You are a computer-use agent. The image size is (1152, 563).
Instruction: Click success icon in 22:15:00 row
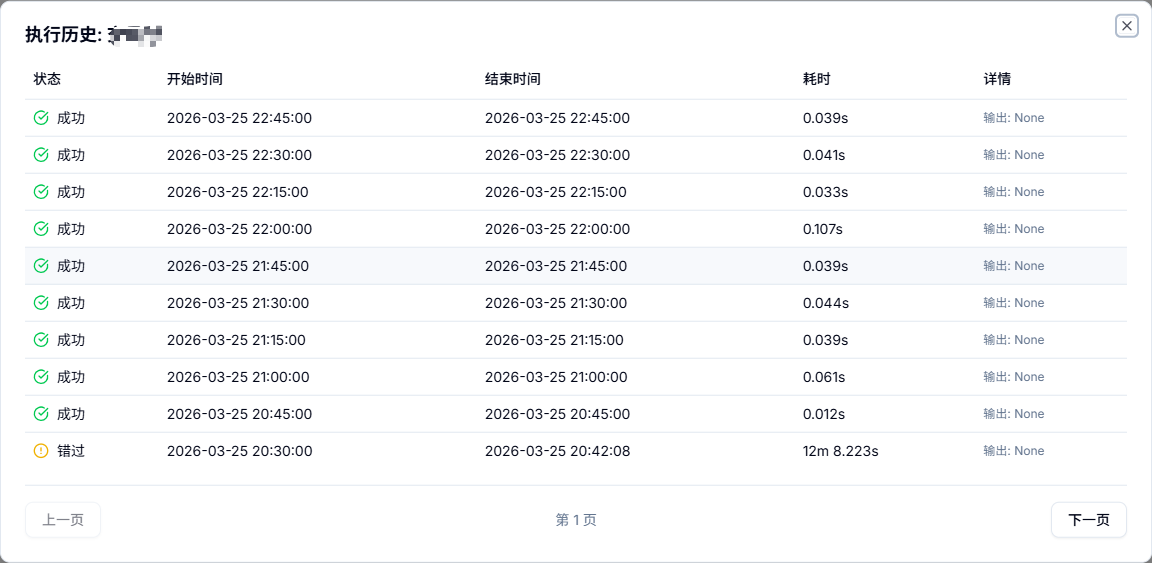tap(41, 192)
